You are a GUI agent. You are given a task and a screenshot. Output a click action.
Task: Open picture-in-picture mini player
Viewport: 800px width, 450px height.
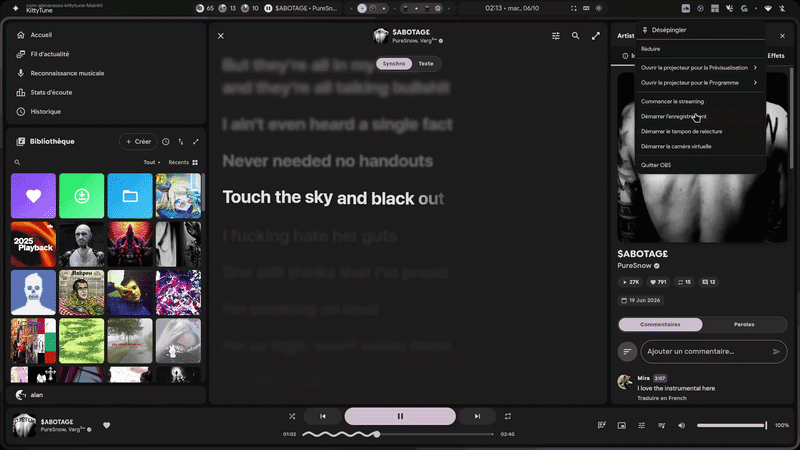coord(621,425)
